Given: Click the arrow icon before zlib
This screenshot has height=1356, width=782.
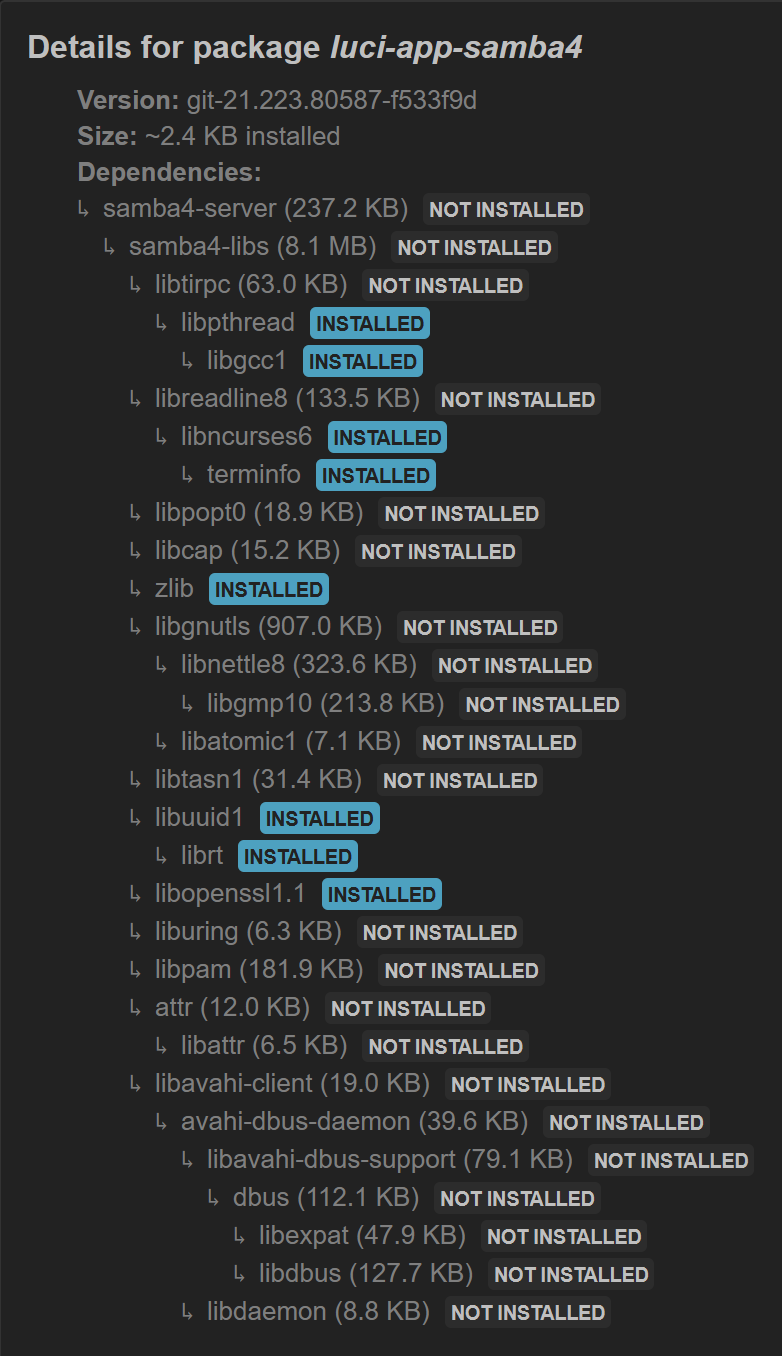Looking at the screenshot, I should (136, 590).
